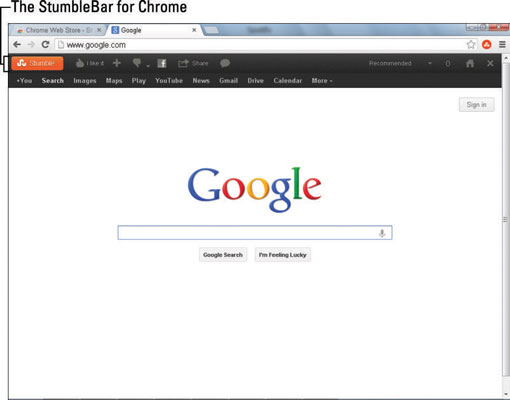510x400 pixels.
Task: Click the scrollbar up arrow
Action: click(x=505, y=58)
